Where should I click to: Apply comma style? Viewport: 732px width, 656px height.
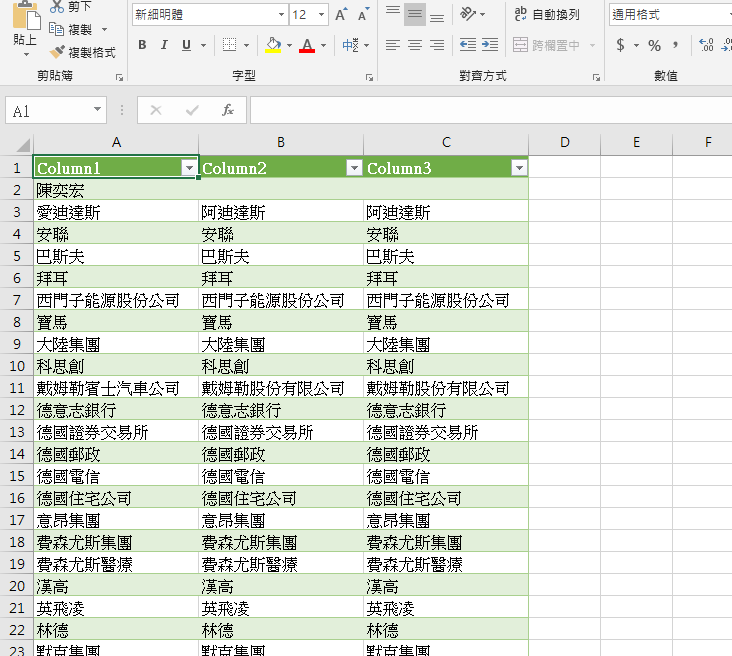(676, 45)
